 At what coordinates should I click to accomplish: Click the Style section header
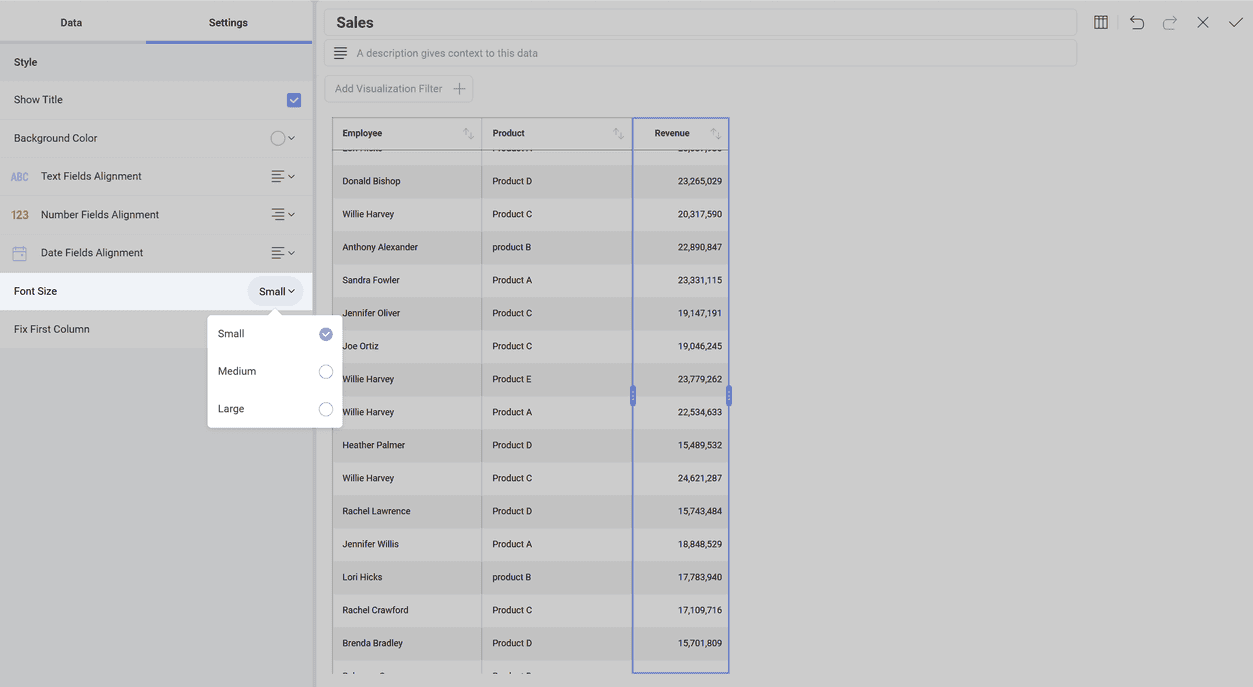click(x=156, y=62)
